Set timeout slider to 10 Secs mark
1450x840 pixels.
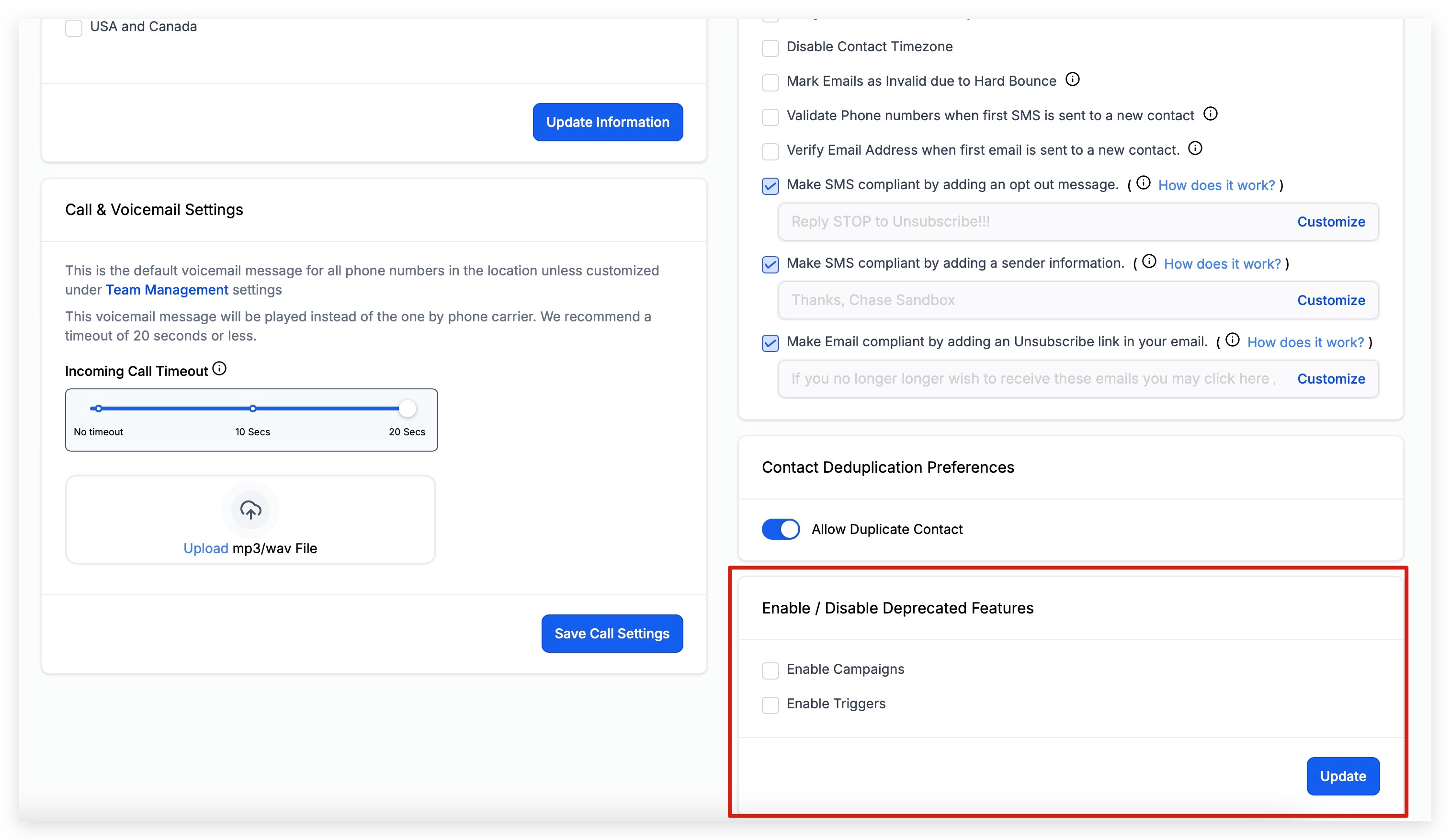pos(252,409)
